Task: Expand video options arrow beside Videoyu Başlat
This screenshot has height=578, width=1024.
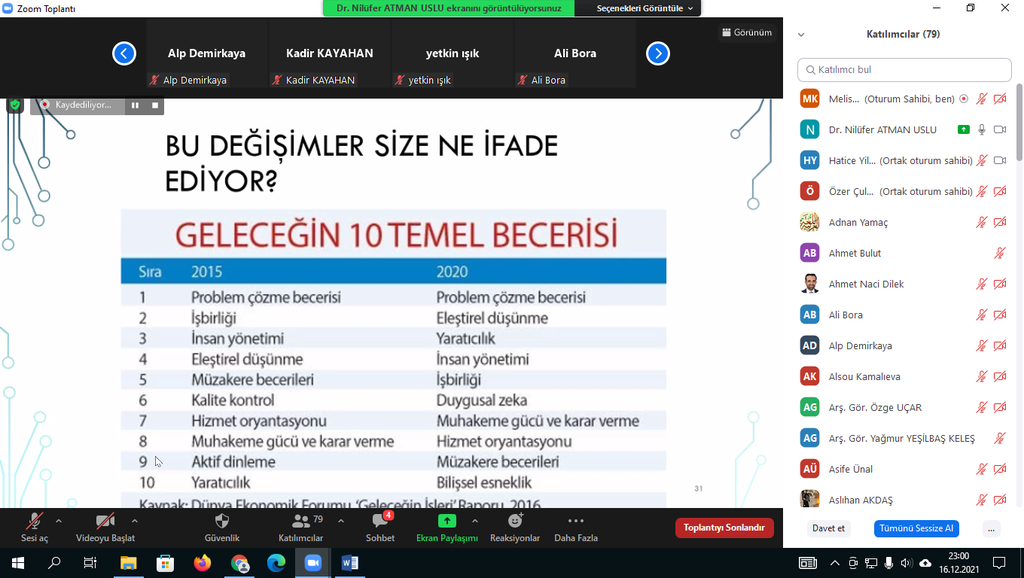Action: click(x=134, y=521)
